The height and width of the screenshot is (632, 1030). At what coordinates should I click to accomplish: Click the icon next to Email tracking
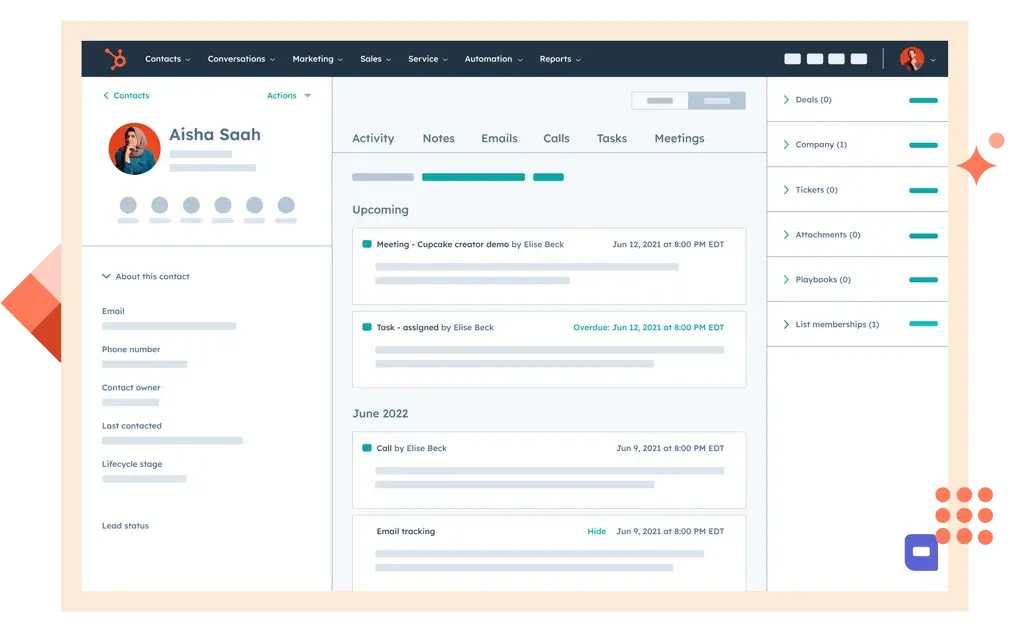(x=367, y=531)
